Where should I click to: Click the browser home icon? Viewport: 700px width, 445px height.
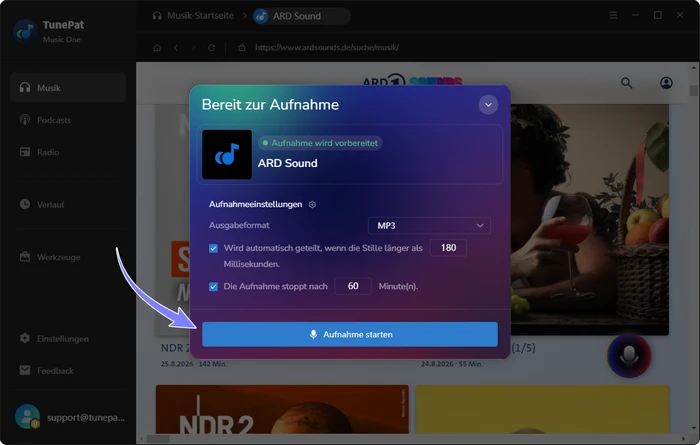point(157,47)
